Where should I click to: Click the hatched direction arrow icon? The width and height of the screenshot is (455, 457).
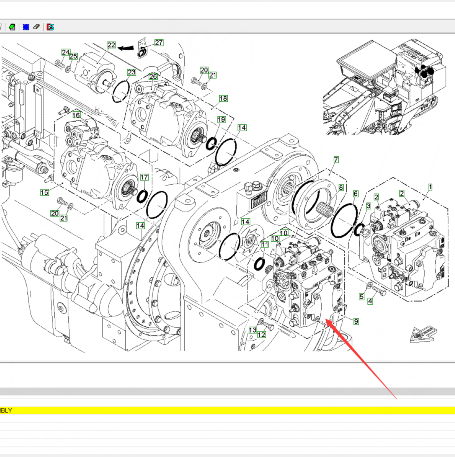point(423,334)
